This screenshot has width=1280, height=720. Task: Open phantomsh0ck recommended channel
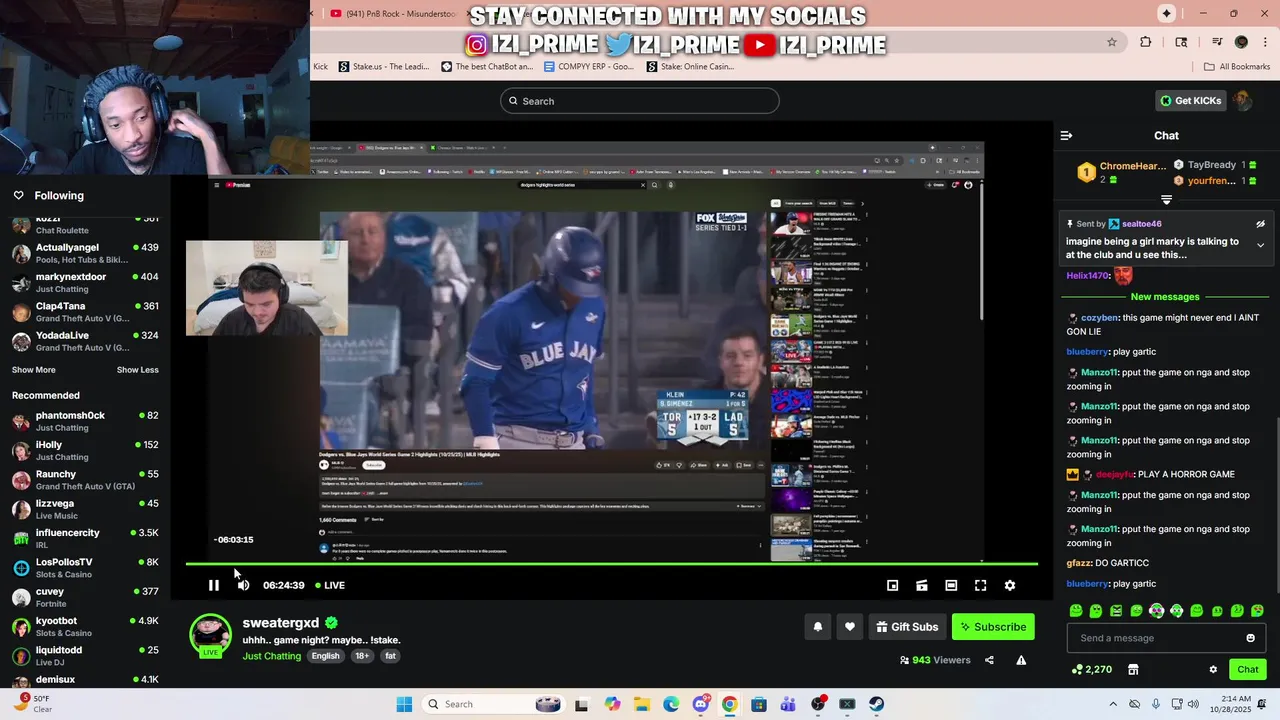(85, 421)
